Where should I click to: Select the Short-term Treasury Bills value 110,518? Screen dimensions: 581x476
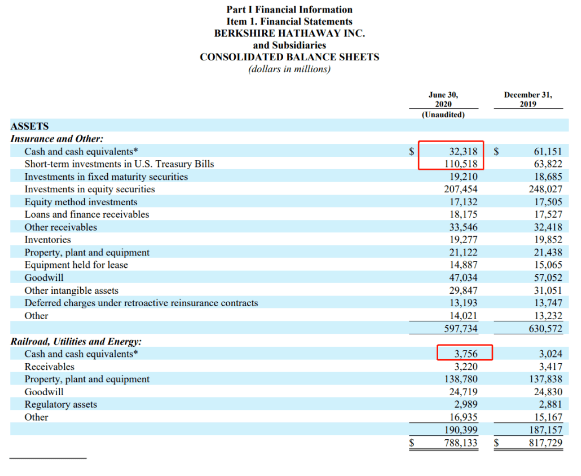pos(461,164)
